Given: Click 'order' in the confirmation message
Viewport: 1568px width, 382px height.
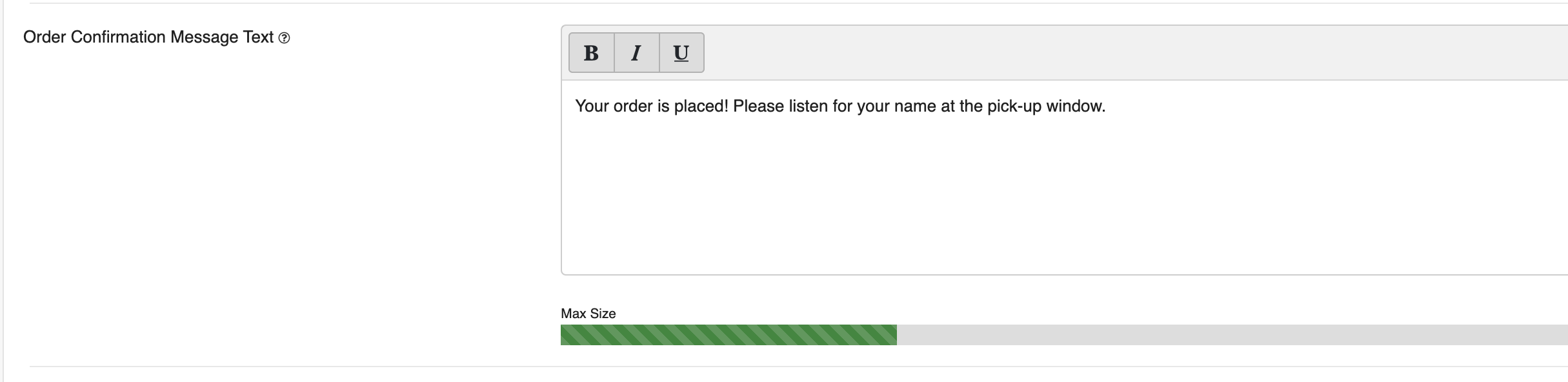Looking at the screenshot, I should (633, 106).
